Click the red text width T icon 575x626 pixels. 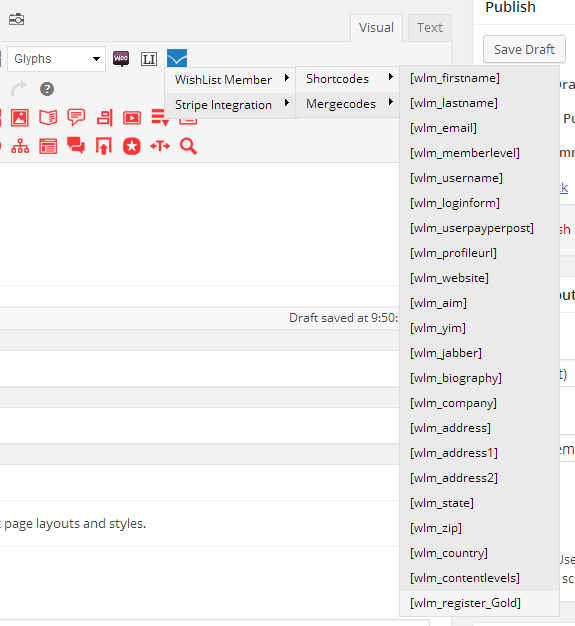coord(160,146)
